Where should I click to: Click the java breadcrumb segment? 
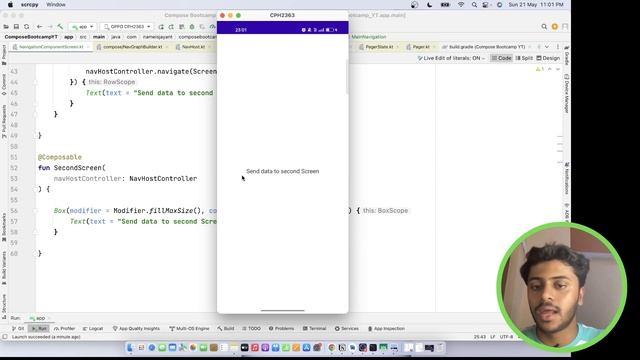[x=116, y=37]
